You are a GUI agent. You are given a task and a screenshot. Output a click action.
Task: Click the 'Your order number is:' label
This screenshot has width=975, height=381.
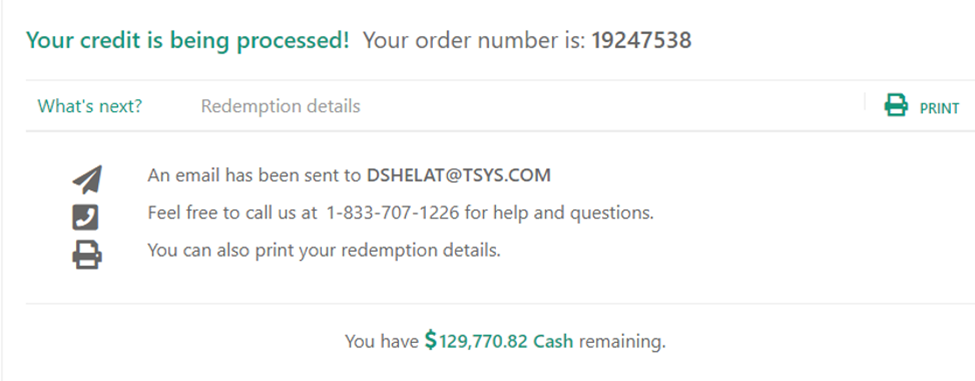click(x=474, y=41)
